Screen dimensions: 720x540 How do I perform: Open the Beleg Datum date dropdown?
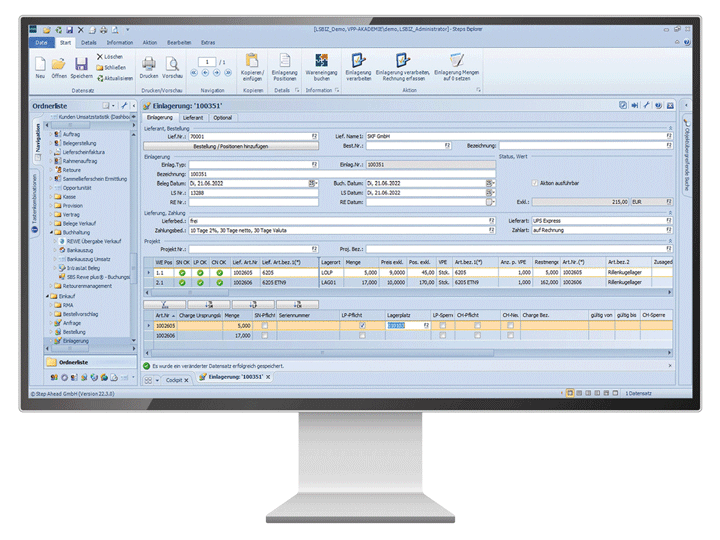tap(314, 182)
